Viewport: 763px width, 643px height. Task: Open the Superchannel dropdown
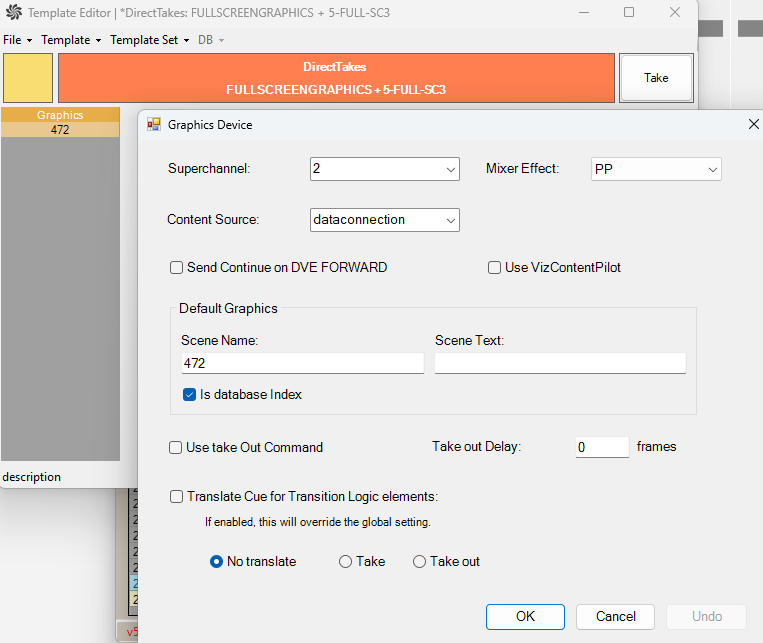[384, 169]
